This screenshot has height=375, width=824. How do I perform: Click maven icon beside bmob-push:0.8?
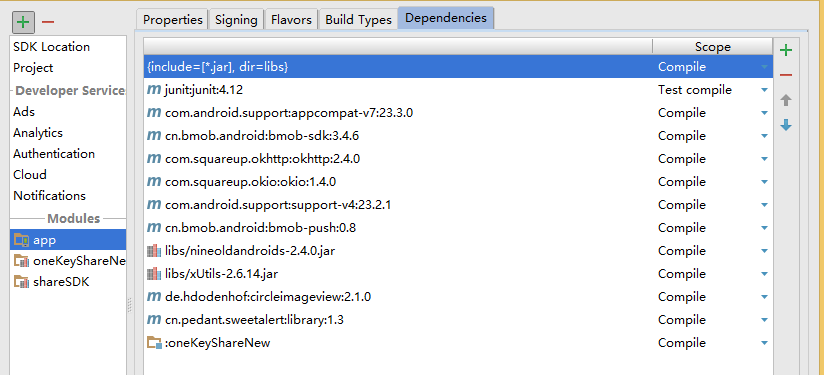tap(154, 227)
